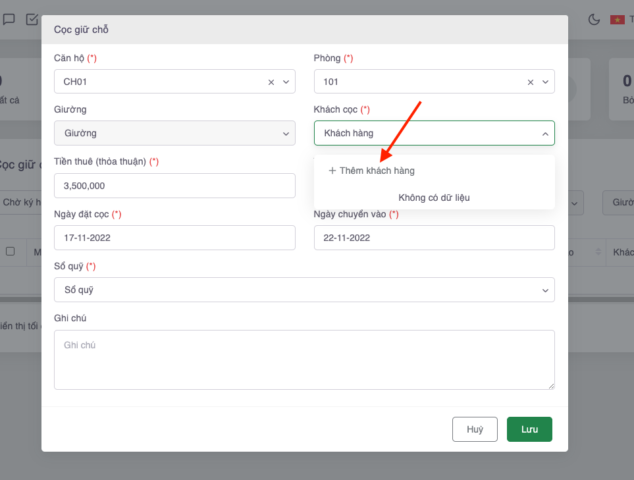Collapse the Khách hàng customer dropdown
634x480 pixels.
pos(545,133)
